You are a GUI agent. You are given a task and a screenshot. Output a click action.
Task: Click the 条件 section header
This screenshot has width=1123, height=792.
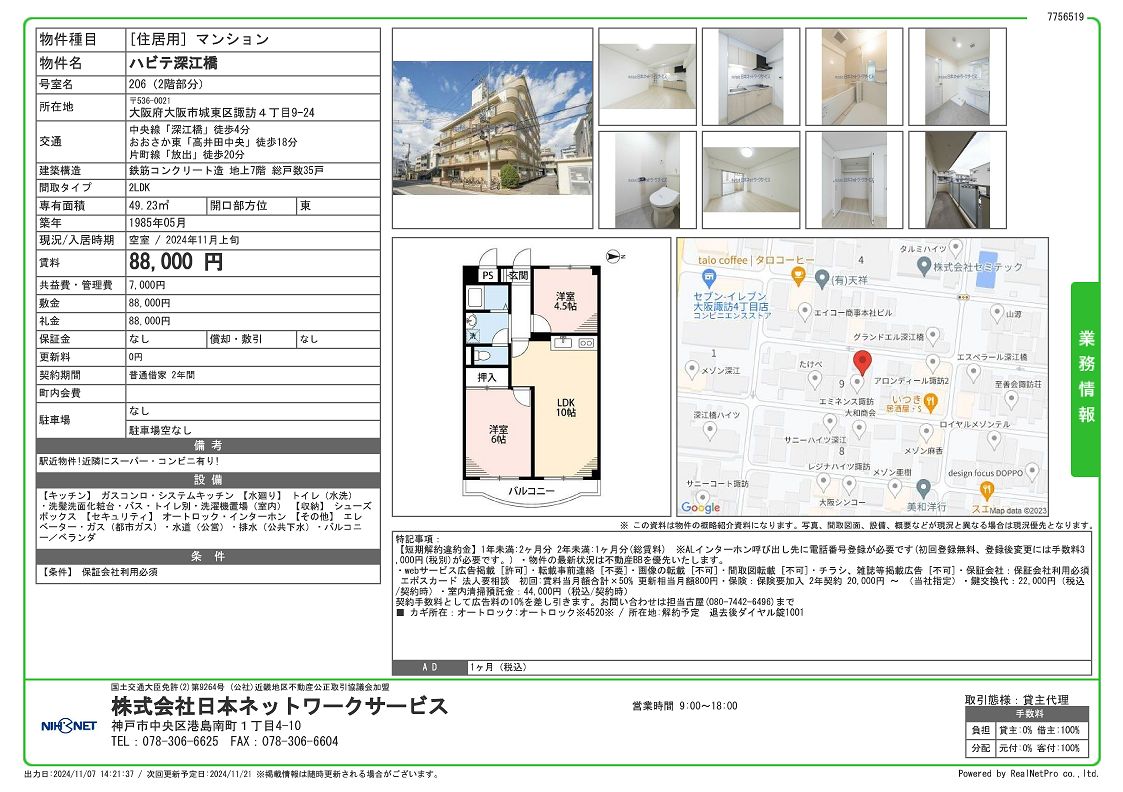(x=208, y=556)
